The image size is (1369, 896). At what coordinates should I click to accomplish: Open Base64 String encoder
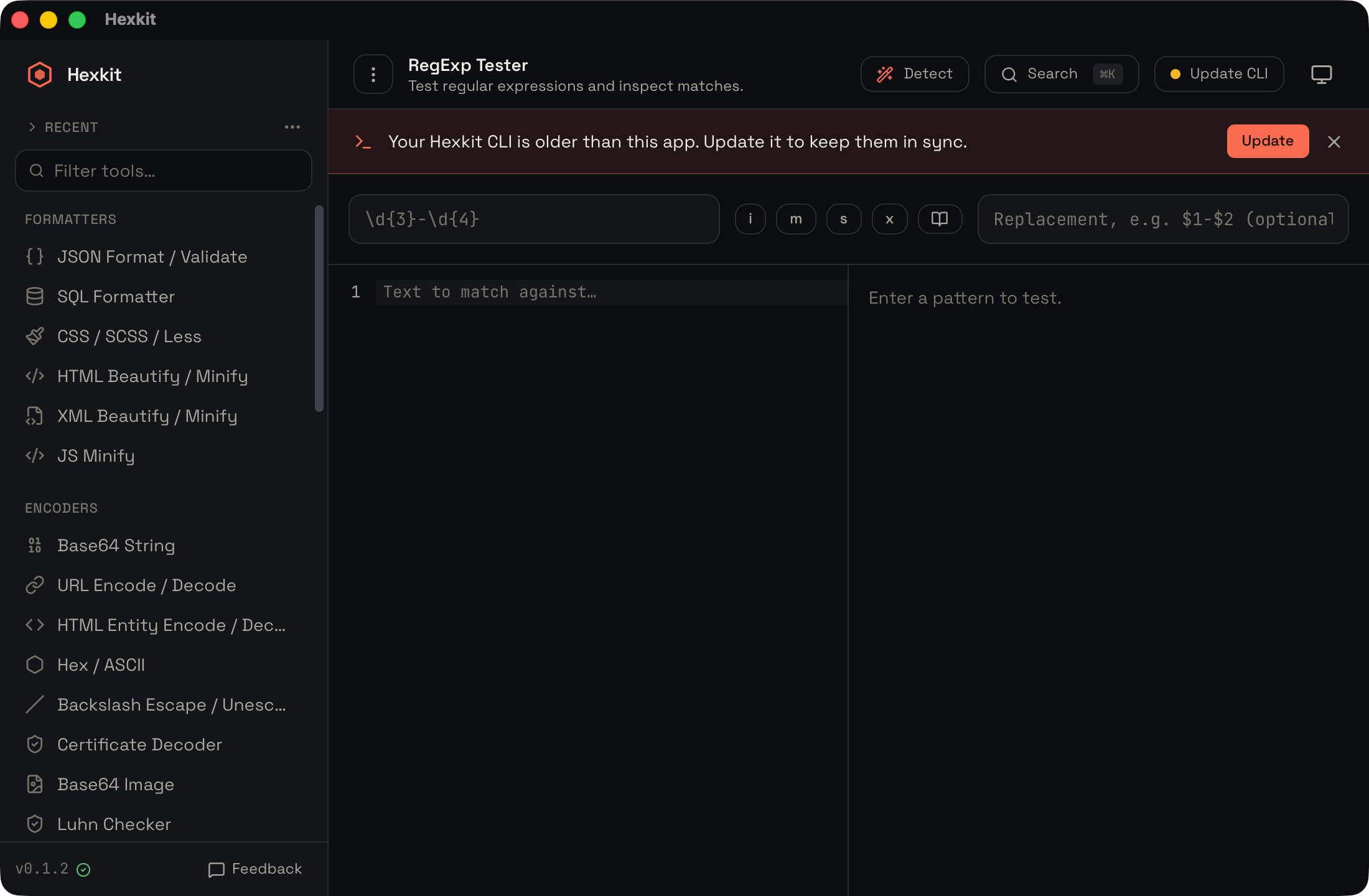(164, 546)
